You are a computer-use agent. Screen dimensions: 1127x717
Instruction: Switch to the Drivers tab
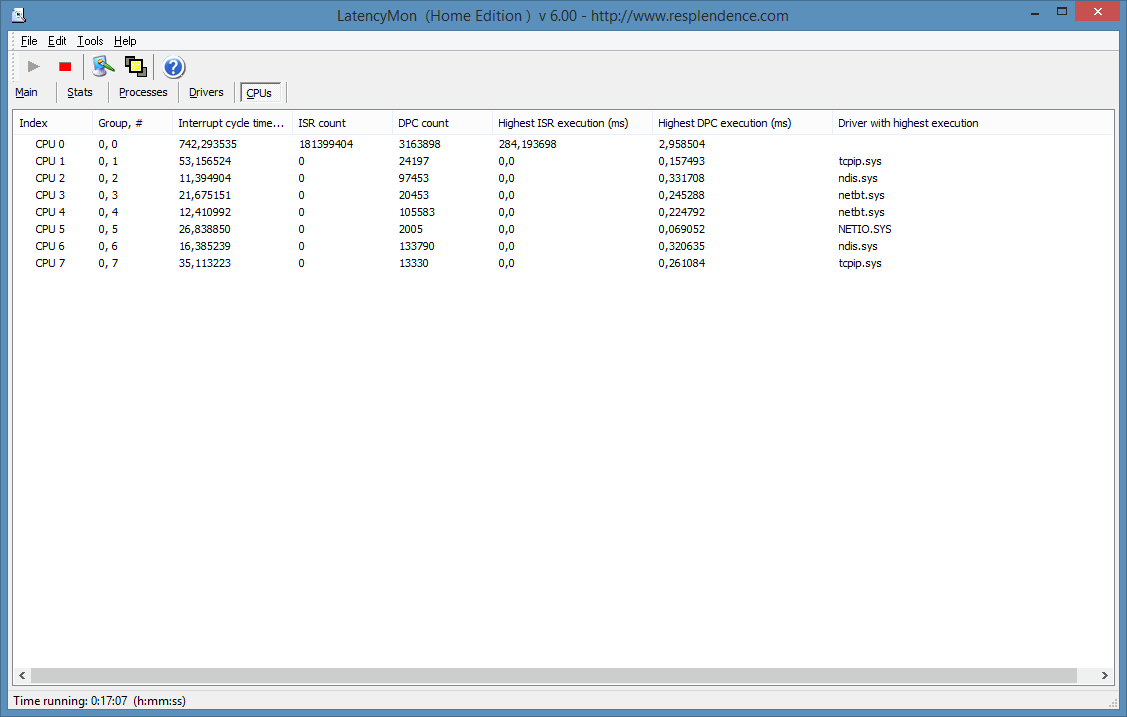coord(206,92)
